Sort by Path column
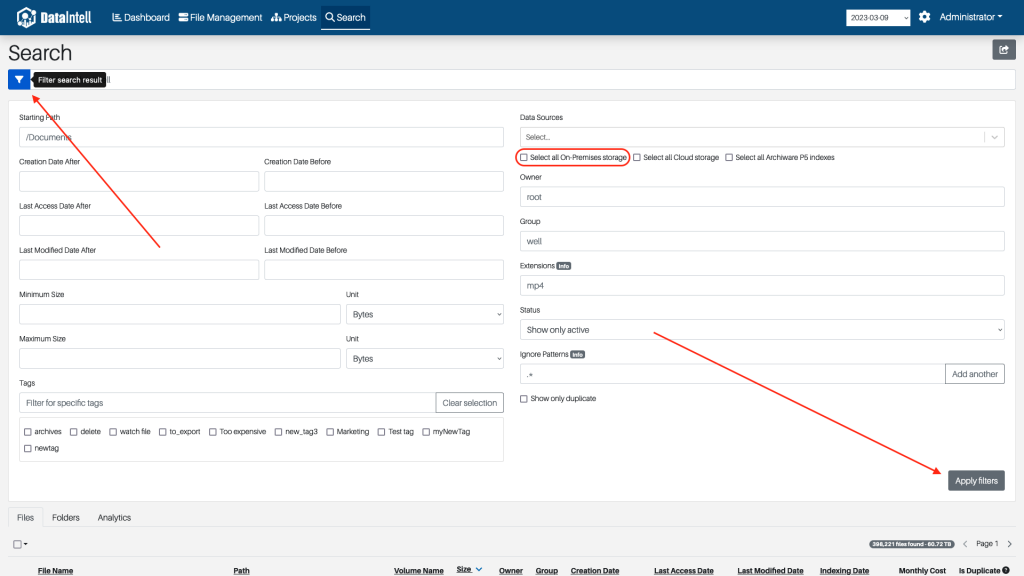Screen dimensions: 1024x576 [242, 570]
